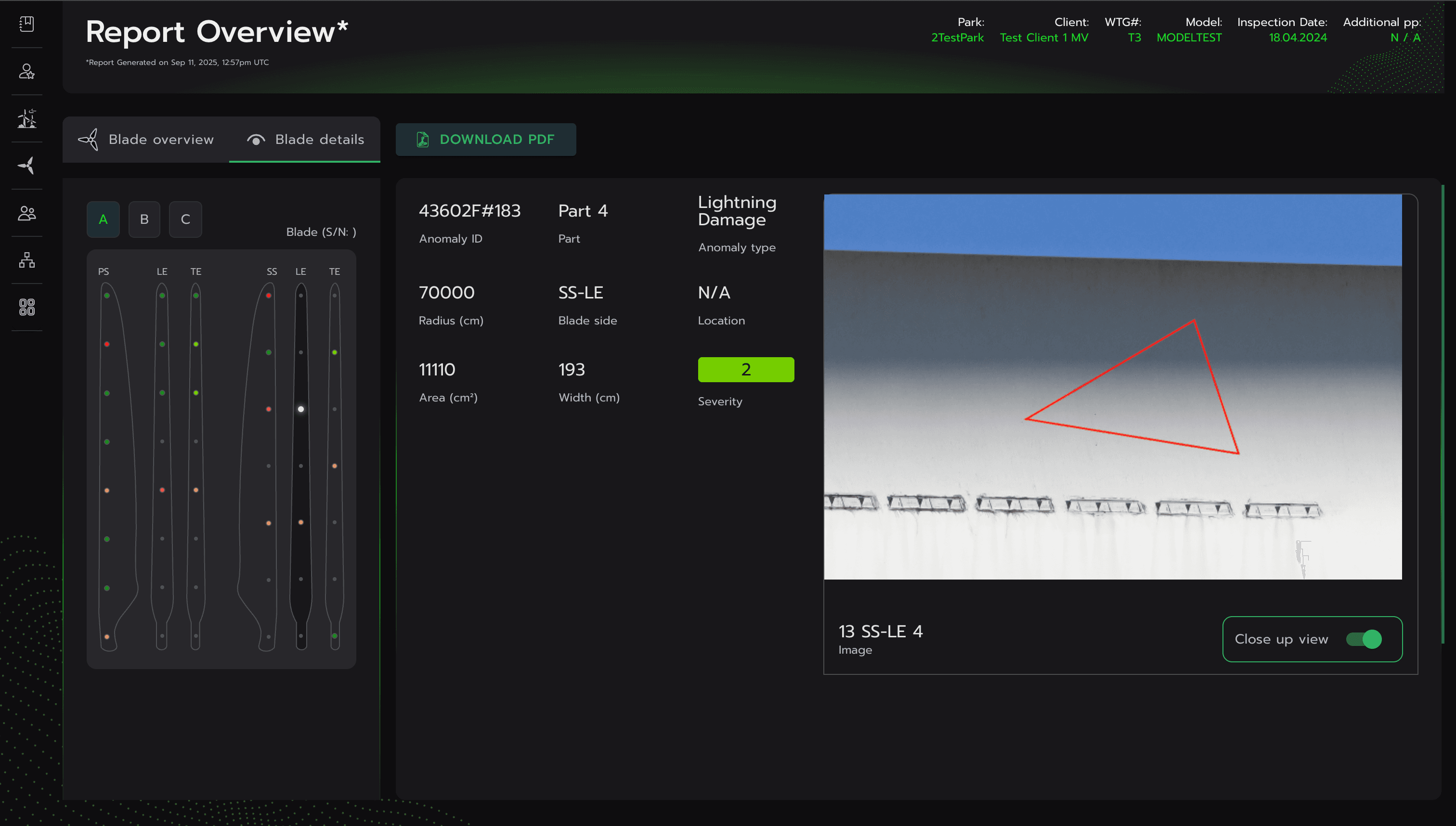Select blade C
The width and height of the screenshot is (1456, 826).
click(185, 219)
